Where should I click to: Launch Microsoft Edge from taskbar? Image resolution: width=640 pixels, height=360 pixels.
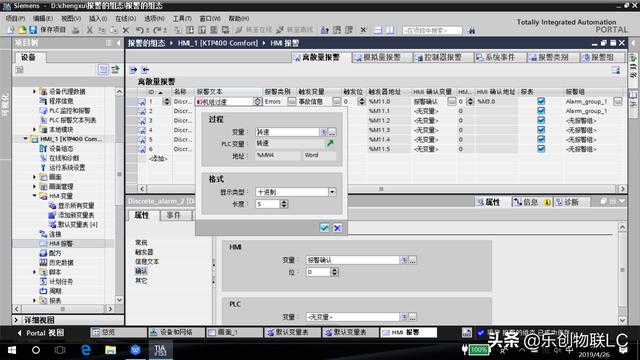[x=86, y=350]
